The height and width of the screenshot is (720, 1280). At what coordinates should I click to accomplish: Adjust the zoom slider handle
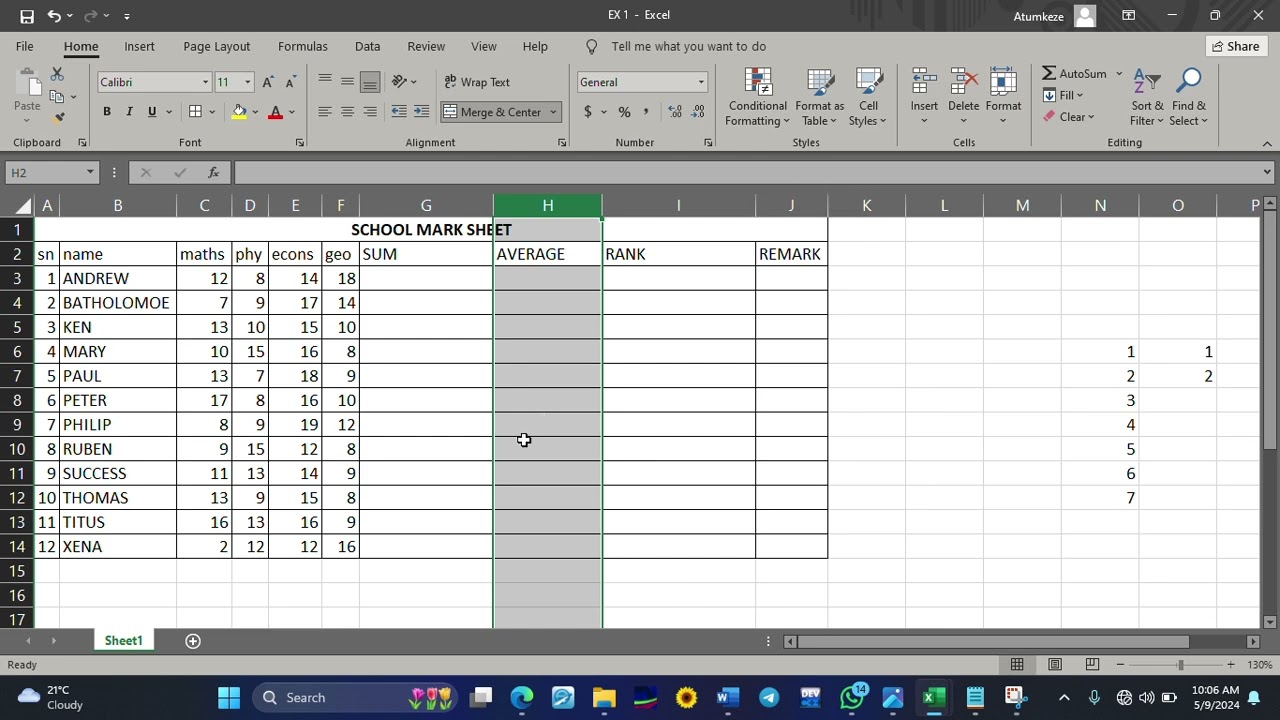coord(1180,665)
